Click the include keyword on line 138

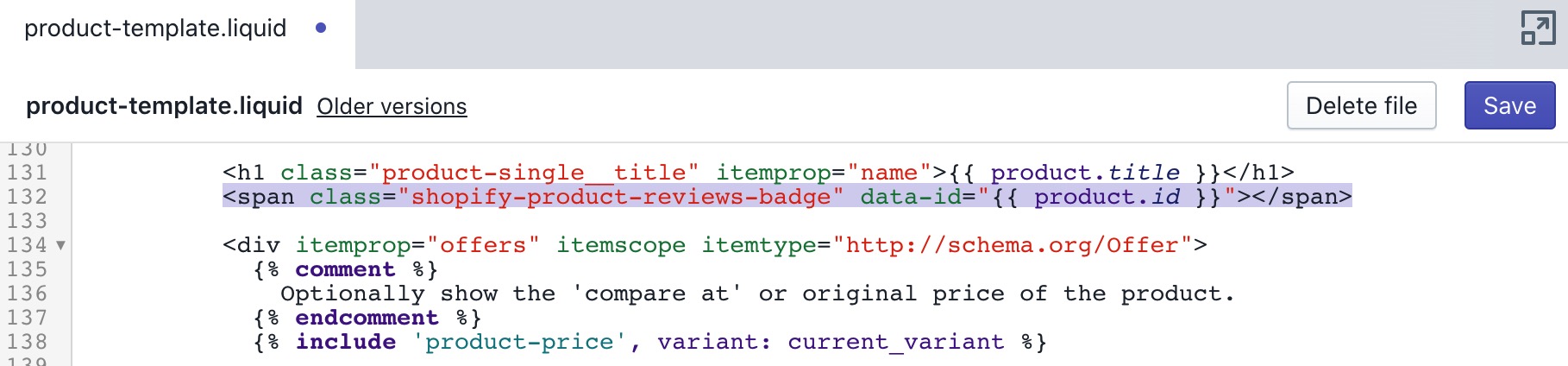[346, 342]
